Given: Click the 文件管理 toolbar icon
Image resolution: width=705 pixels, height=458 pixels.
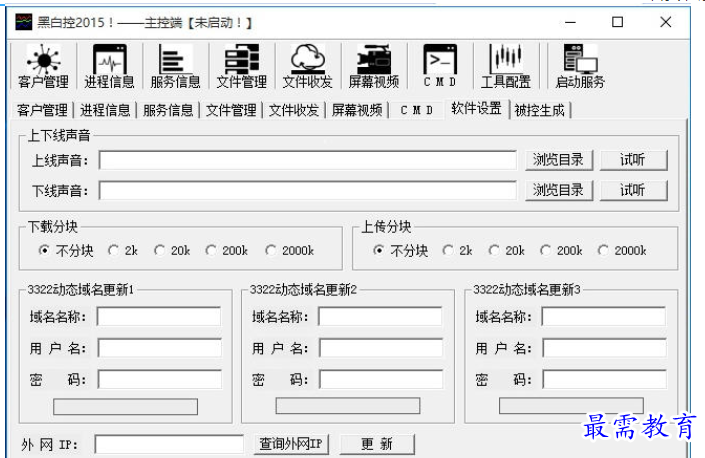Looking at the screenshot, I should (x=241, y=67).
